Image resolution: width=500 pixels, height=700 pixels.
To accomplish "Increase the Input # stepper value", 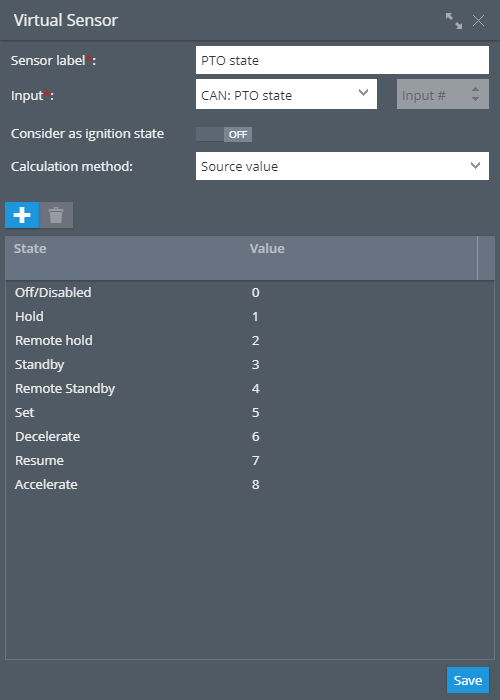I will (x=475, y=90).
